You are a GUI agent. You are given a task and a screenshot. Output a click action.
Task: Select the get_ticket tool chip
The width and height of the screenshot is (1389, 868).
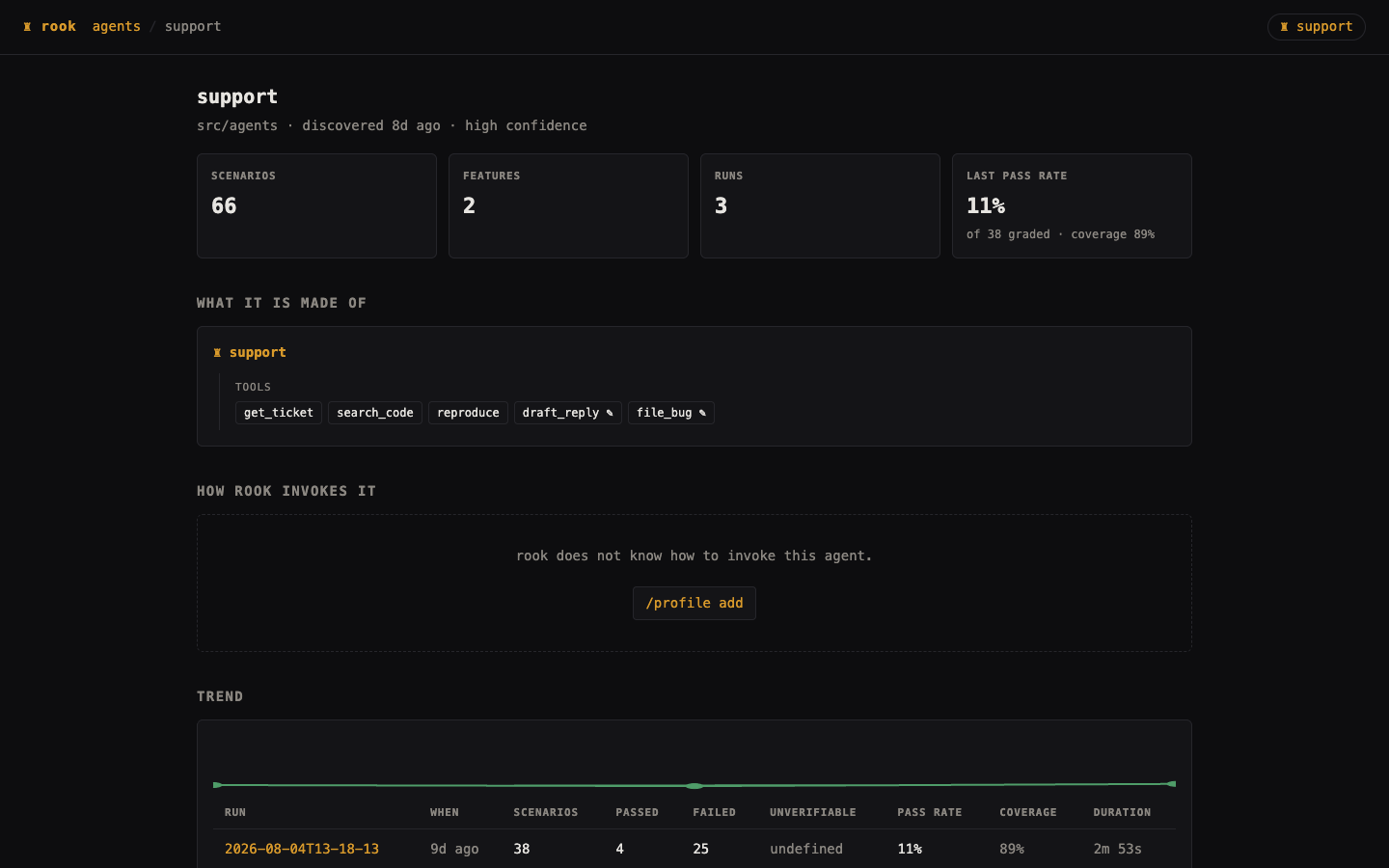coord(279,413)
